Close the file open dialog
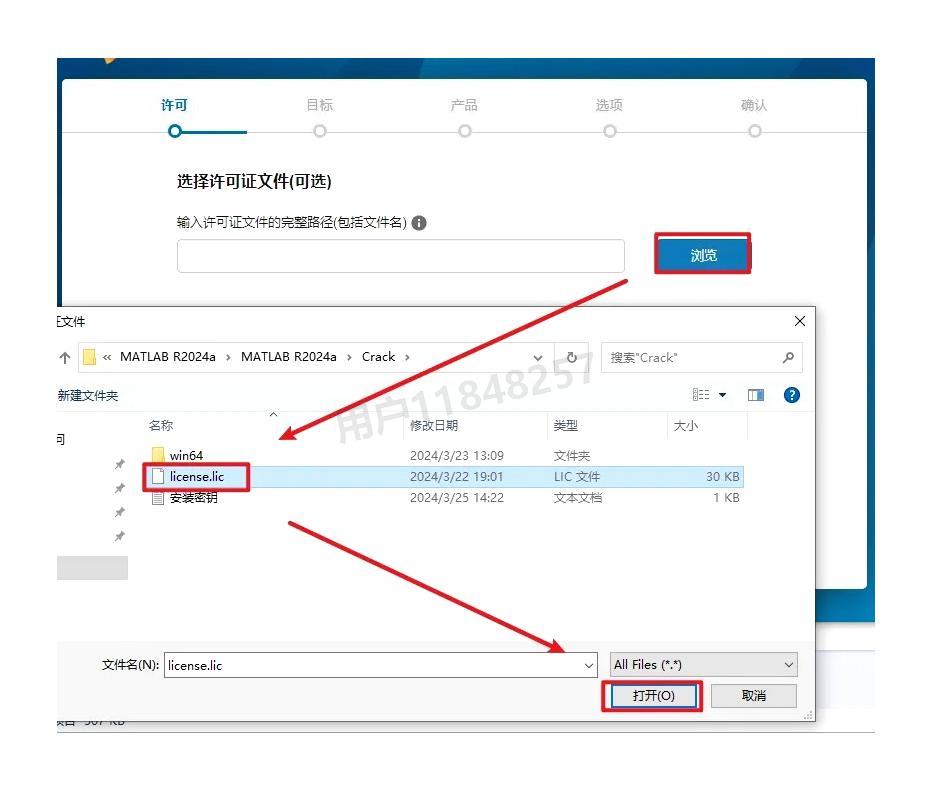Image resolution: width=932 pixels, height=791 pixels. pyautogui.click(x=800, y=321)
